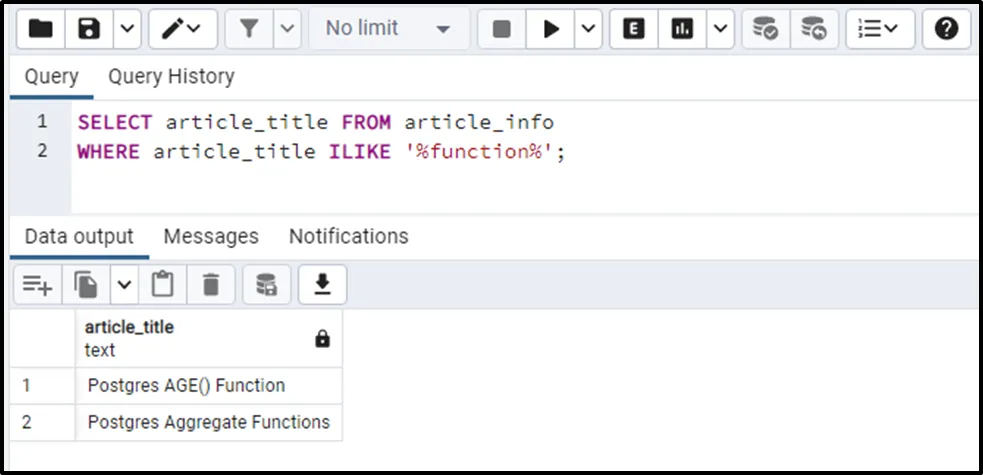Switch to the Messages tab
This screenshot has width=983, height=475.
click(x=211, y=236)
